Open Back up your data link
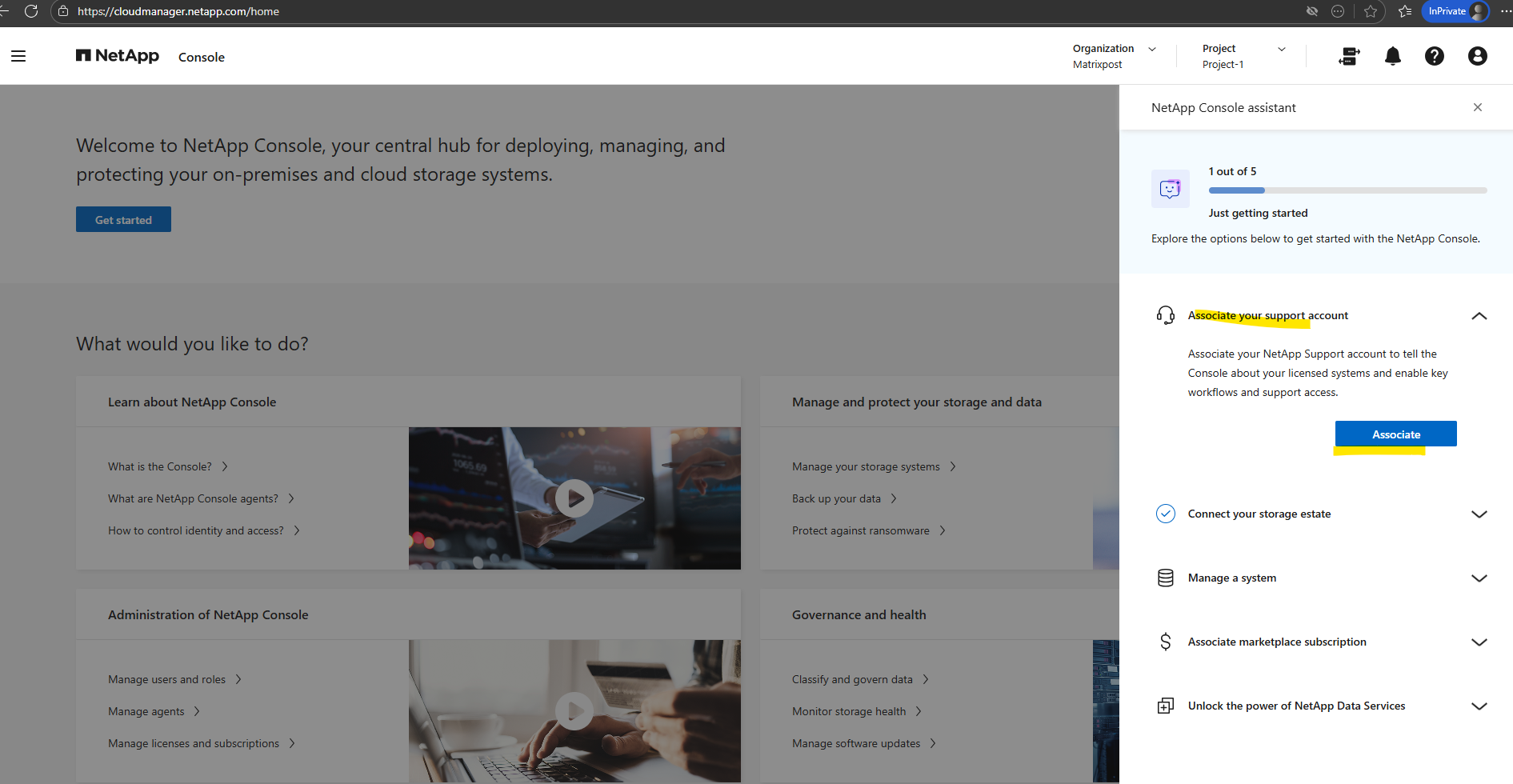Image resolution: width=1513 pixels, height=784 pixels. coord(845,498)
